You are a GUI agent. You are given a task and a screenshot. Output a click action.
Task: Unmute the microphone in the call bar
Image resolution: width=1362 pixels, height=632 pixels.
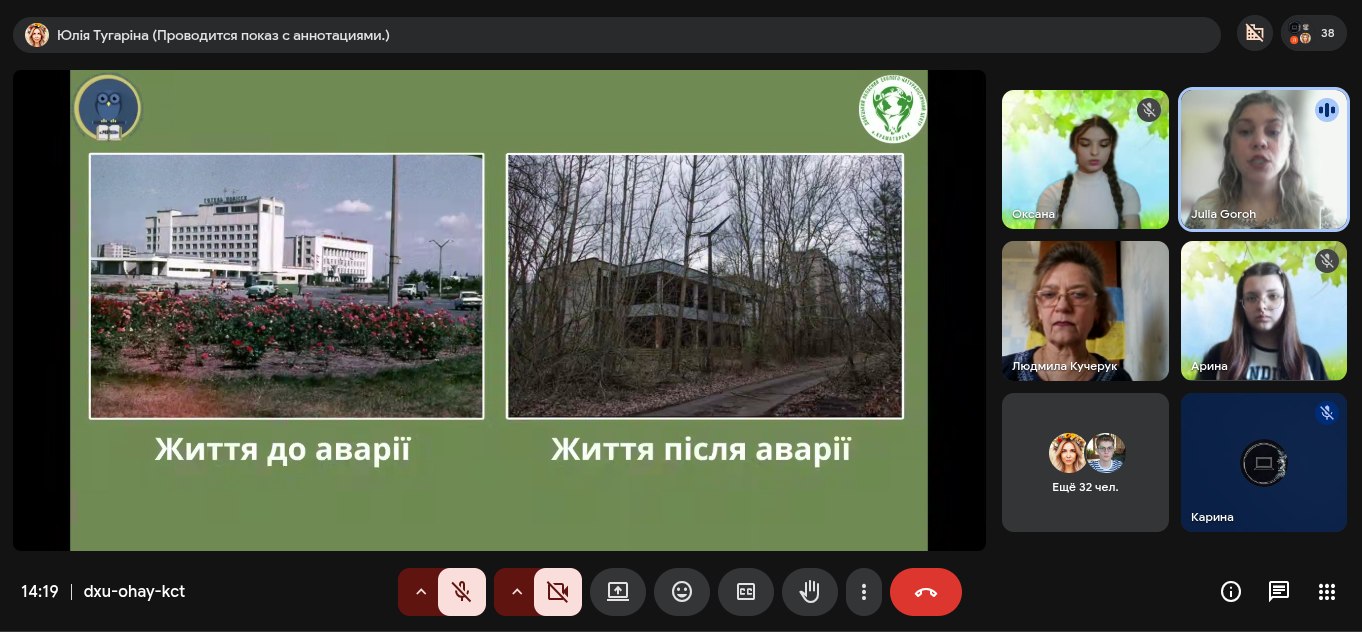click(461, 592)
